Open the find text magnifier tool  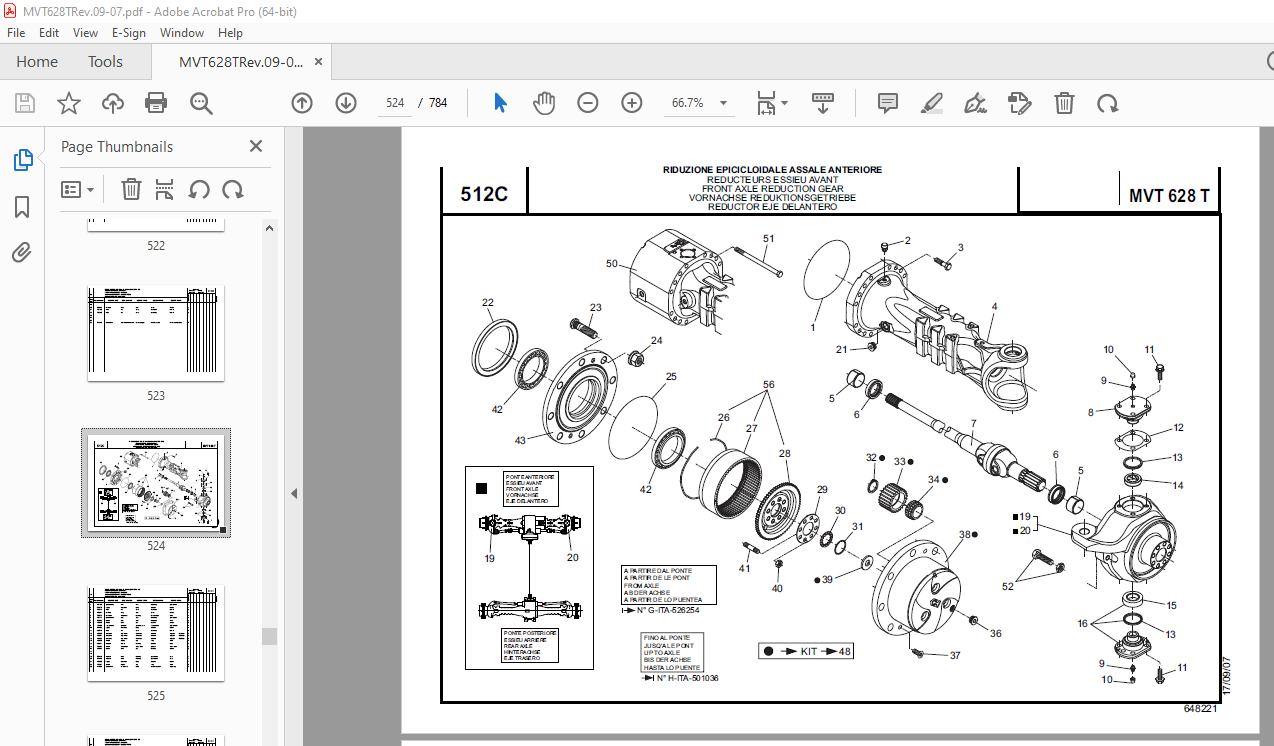pos(202,103)
